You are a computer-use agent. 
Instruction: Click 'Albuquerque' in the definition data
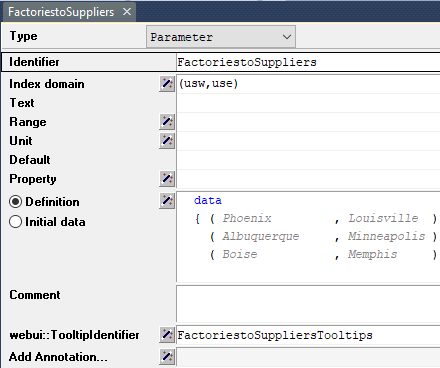pos(261,237)
